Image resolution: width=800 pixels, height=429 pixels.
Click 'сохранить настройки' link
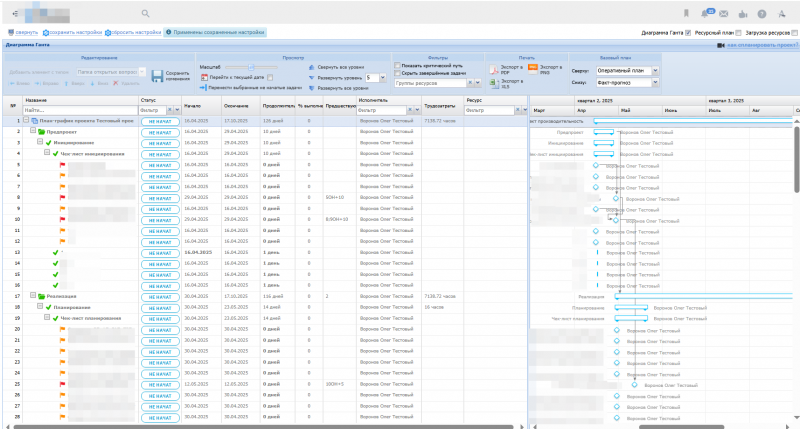tap(76, 33)
